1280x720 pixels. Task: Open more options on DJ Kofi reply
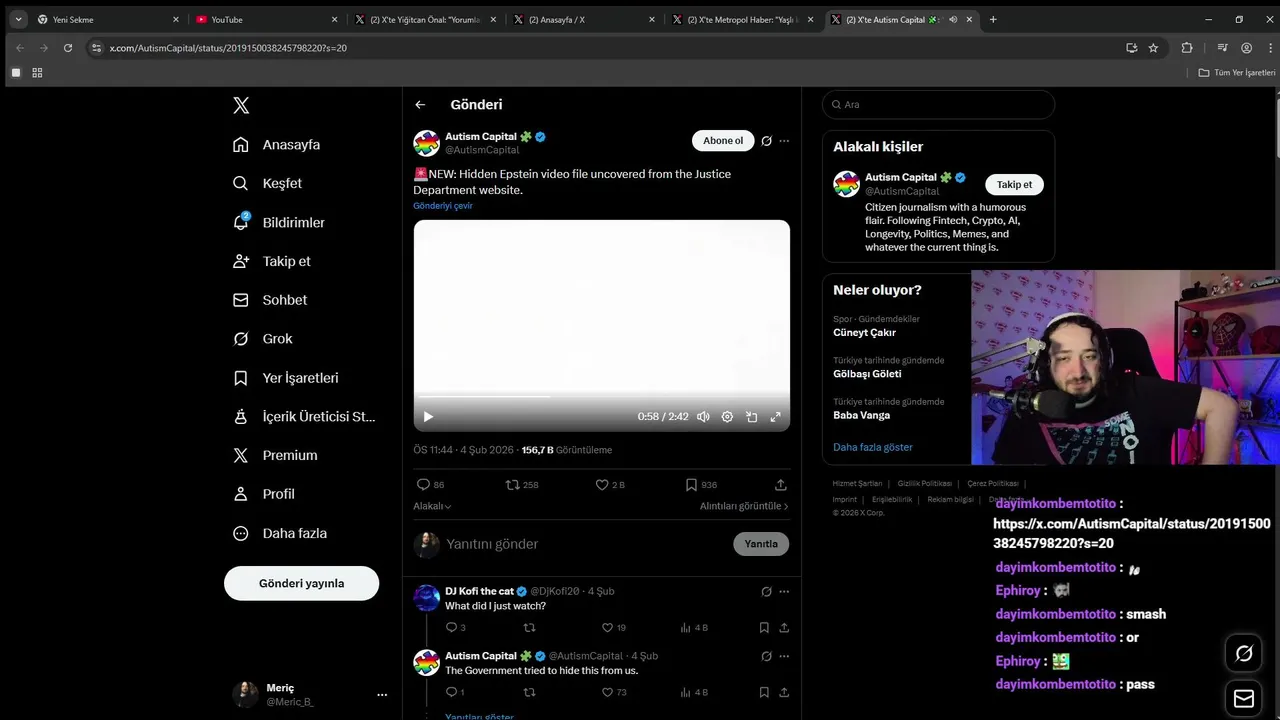click(x=784, y=591)
